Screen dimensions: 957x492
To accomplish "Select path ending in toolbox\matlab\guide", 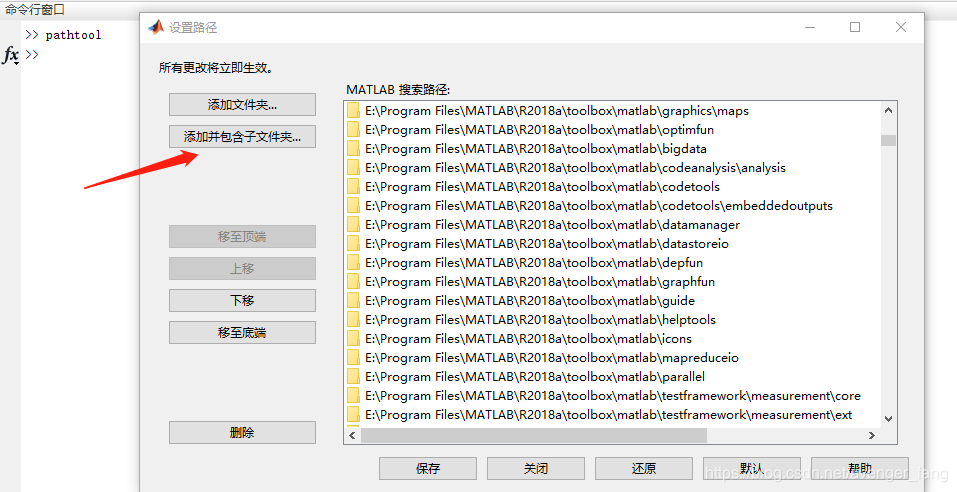I will (530, 300).
